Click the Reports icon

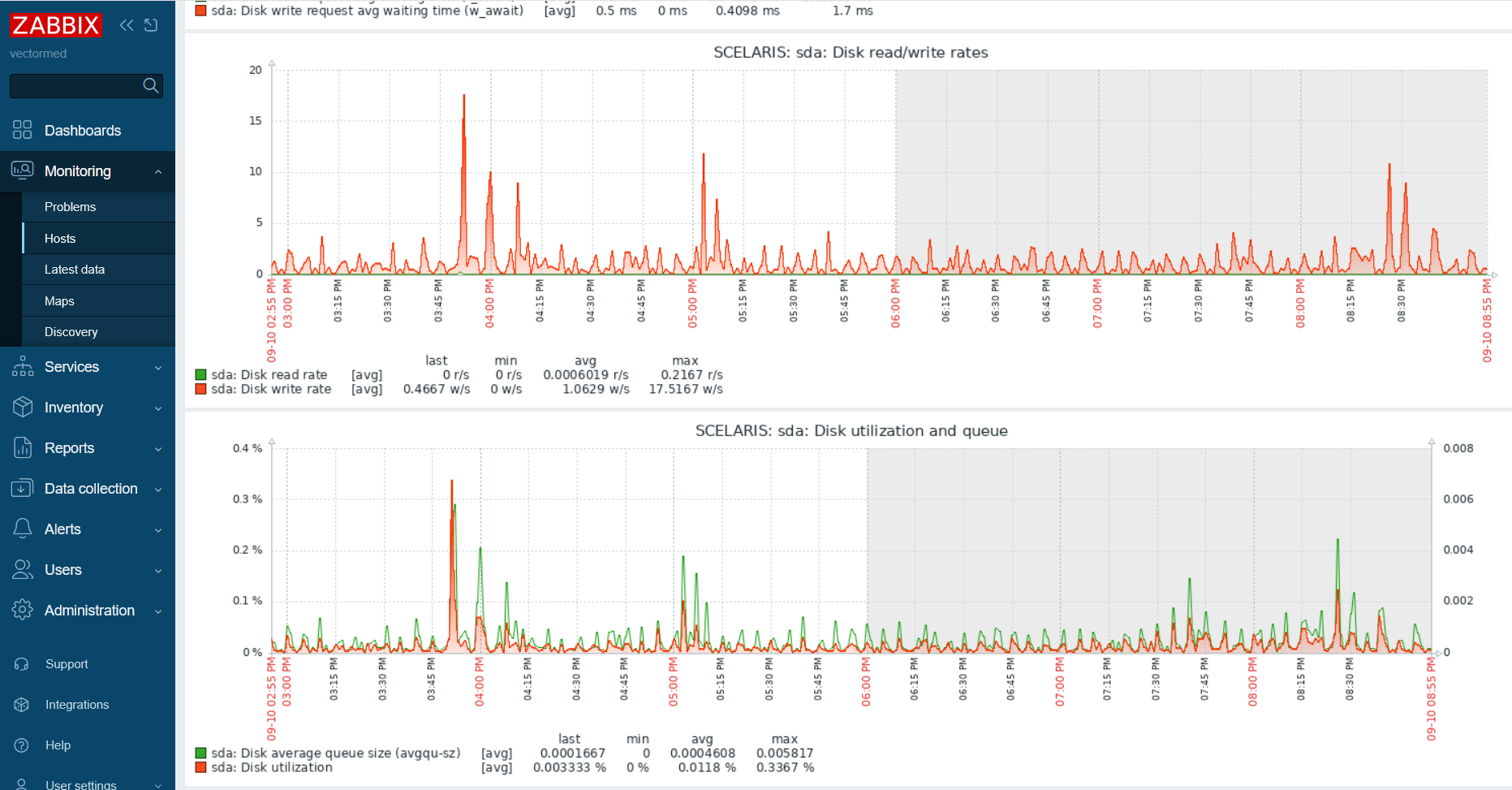pyautogui.click(x=23, y=447)
